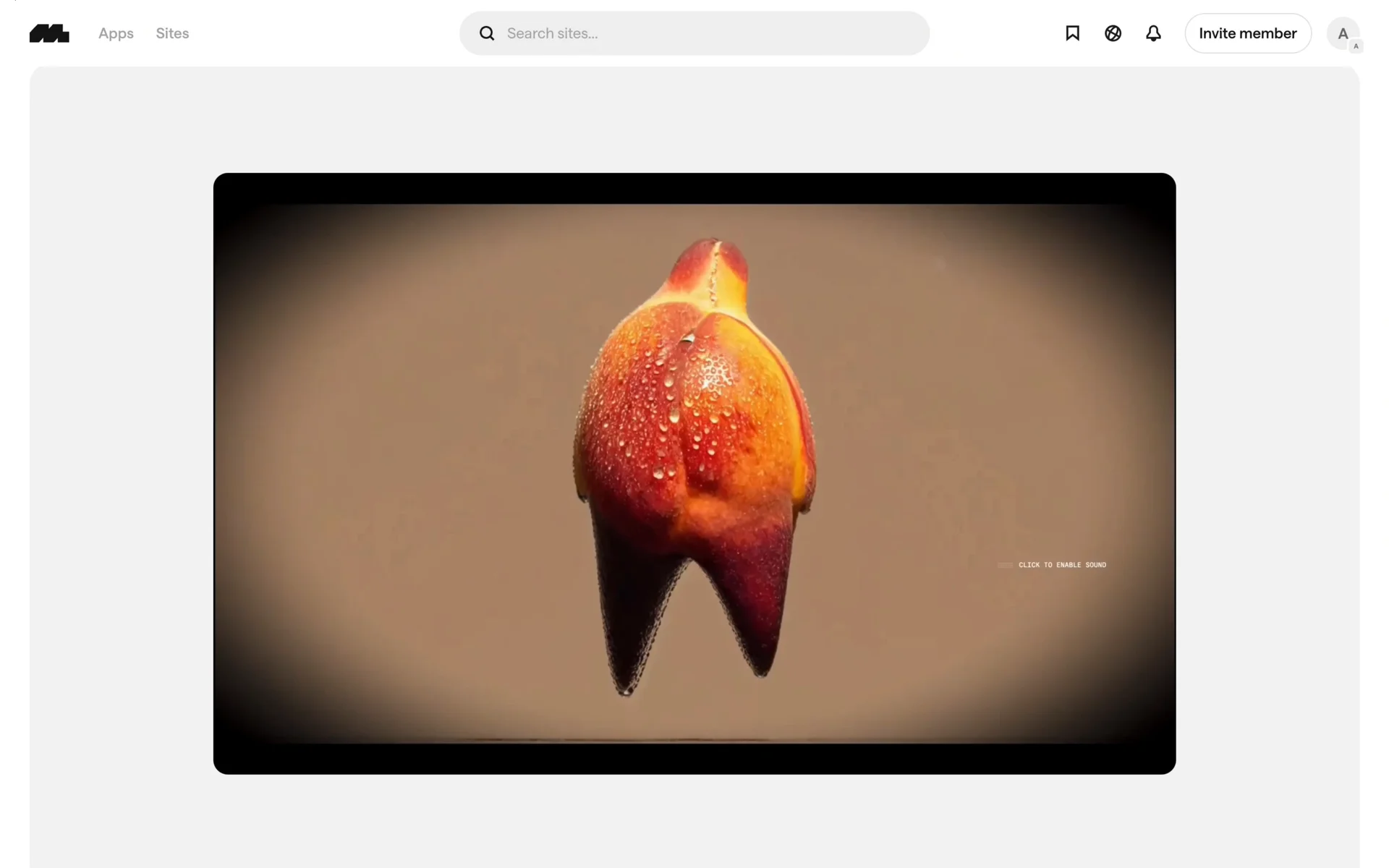Image resolution: width=1389 pixels, height=868 pixels.
Task: Click the small 'A' workspace badge
Action: [1356, 46]
